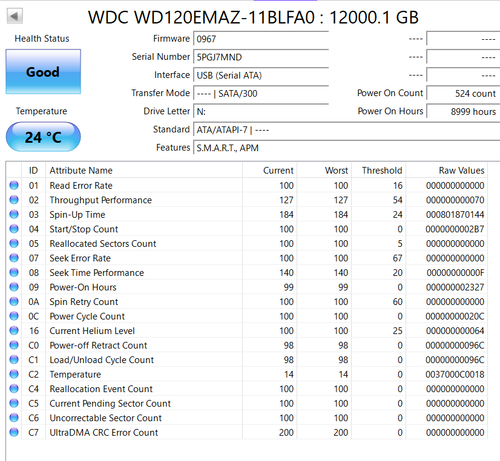Select the Throughput Performance attribute name
The width and height of the screenshot is (500, 461).
click(x=101, y=200)
